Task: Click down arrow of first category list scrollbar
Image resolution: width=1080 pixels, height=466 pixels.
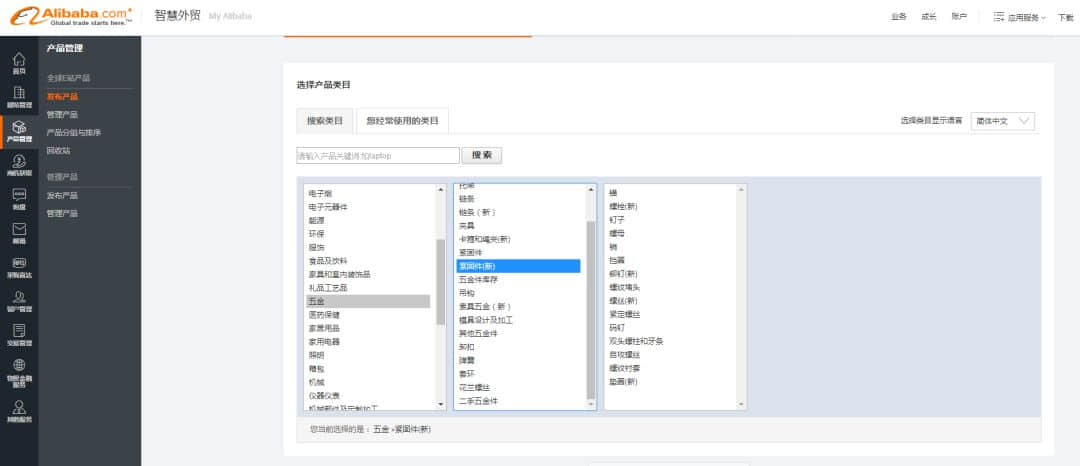Action: 441,404
